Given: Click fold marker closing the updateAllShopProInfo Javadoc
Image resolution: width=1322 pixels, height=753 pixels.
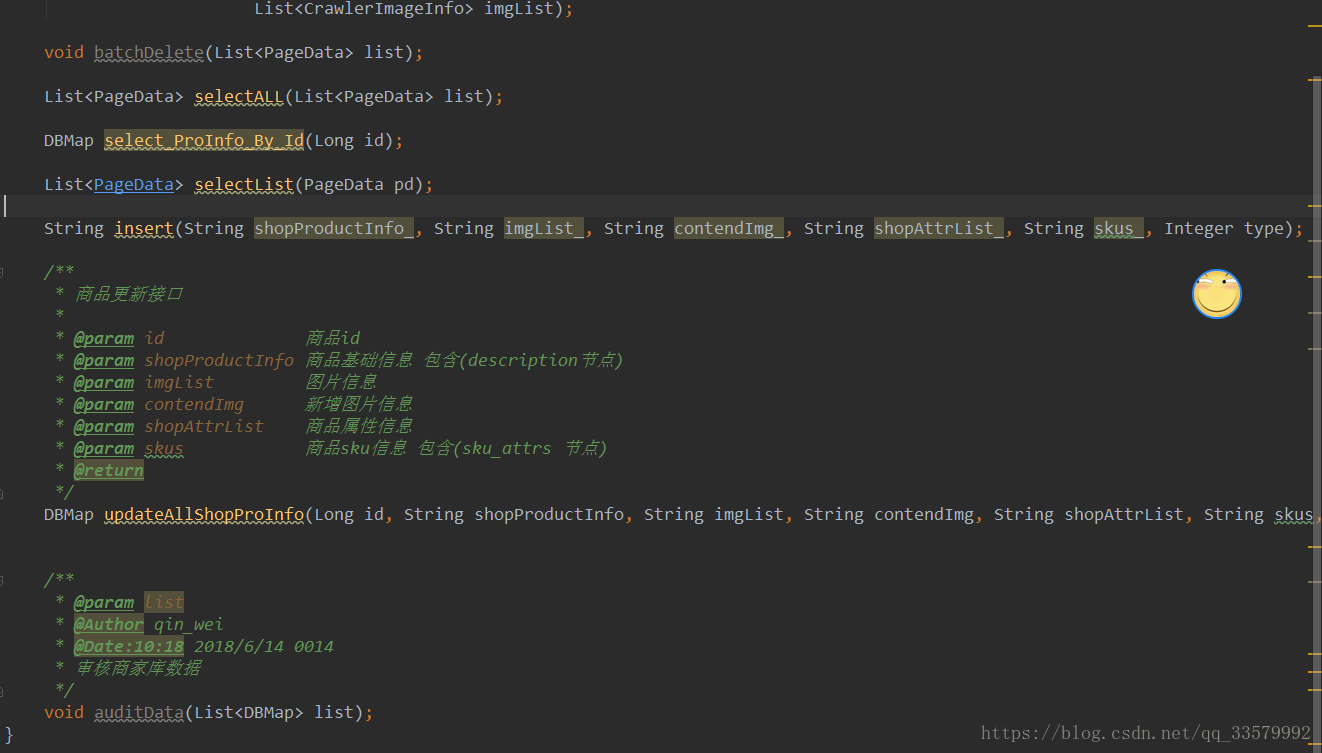Looking at the screenshot, I should coord(3,492).
